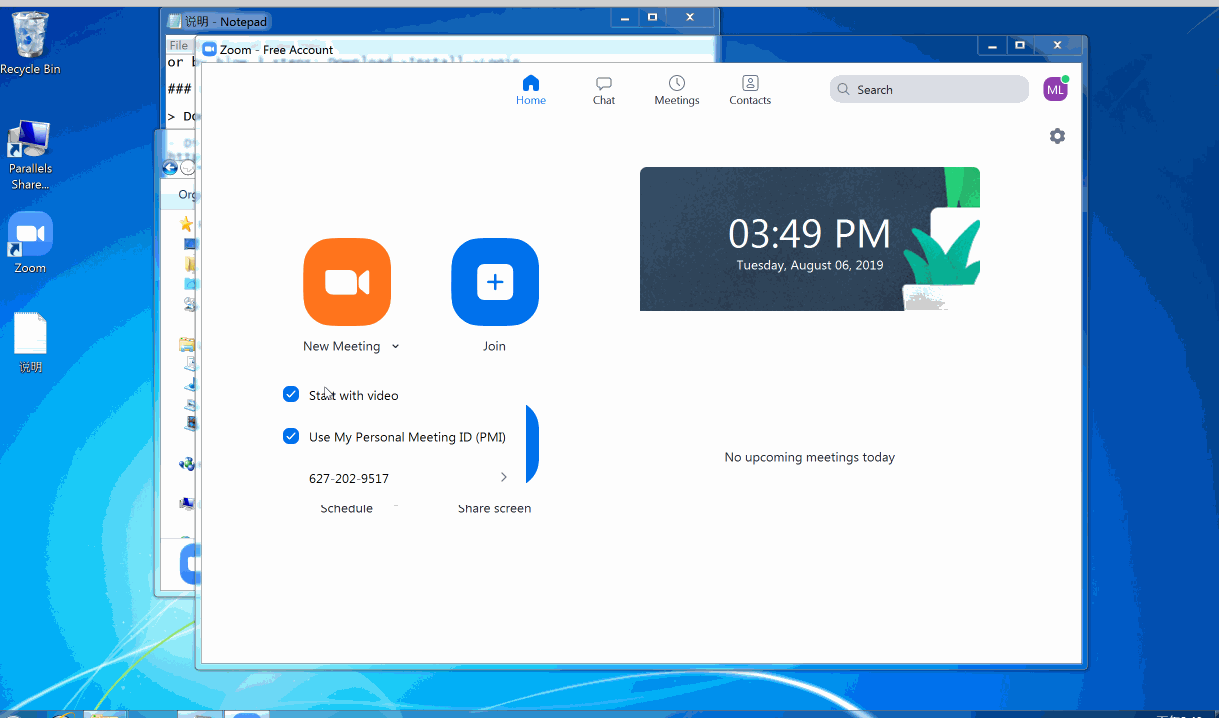Click the Schedule button label

point(346,509)
